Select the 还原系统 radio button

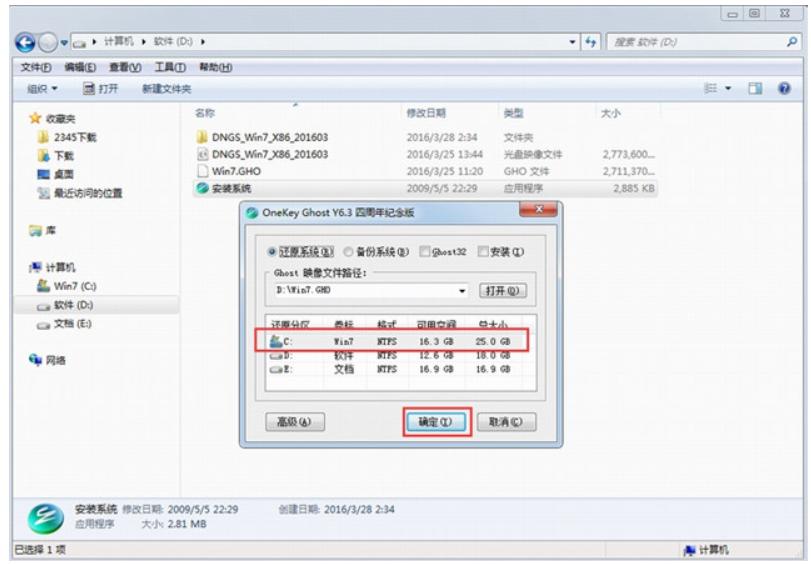[272, 252]
